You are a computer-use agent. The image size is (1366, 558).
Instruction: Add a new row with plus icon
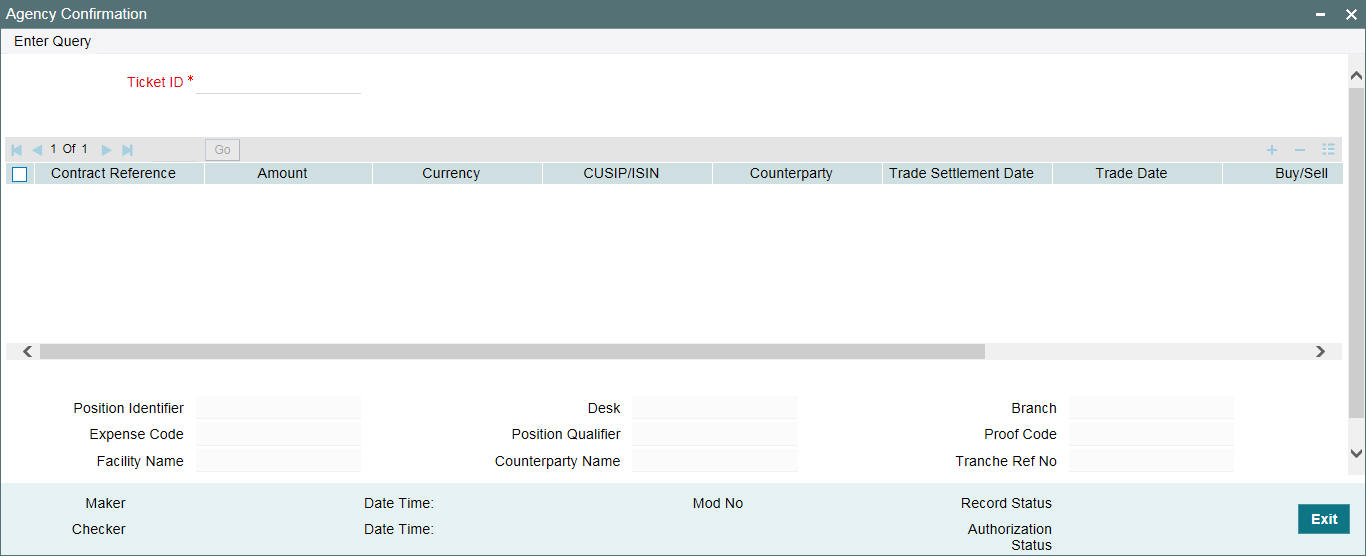point(1272,150)
